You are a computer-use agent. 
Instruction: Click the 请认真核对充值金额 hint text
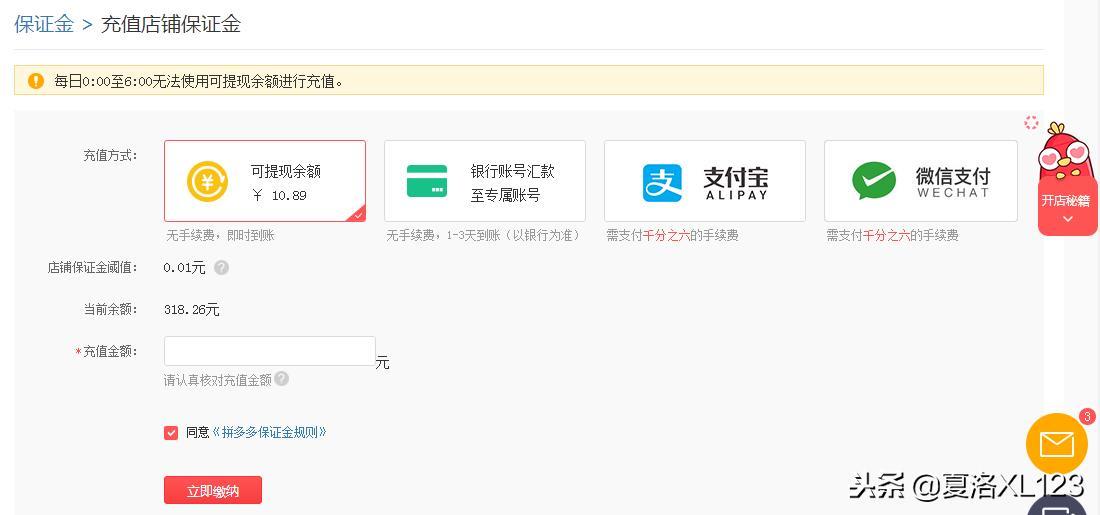coord(217,380)
